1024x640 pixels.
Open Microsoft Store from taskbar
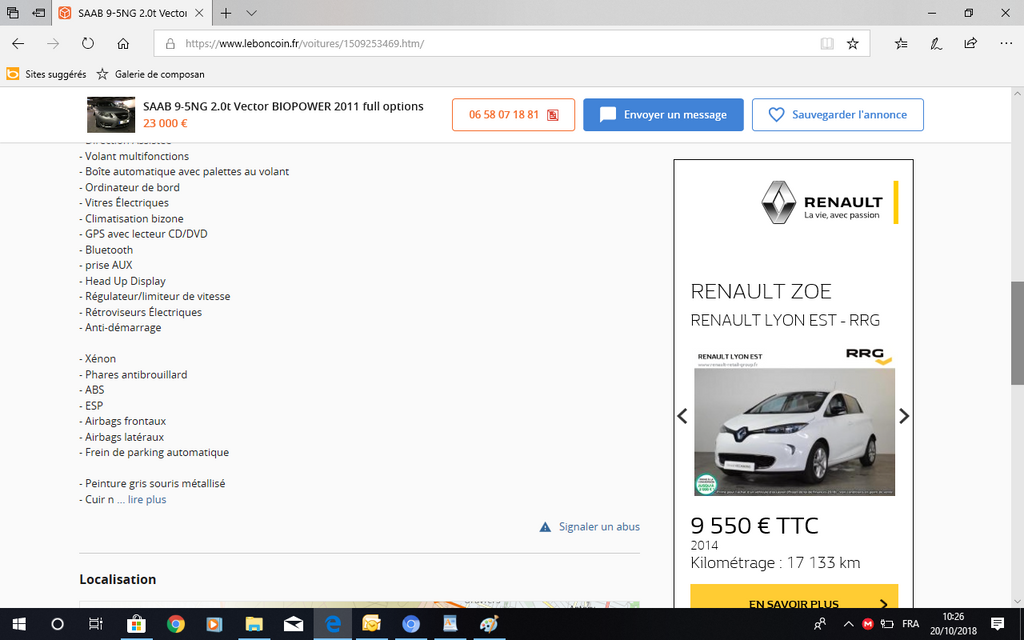click(136, 624)
